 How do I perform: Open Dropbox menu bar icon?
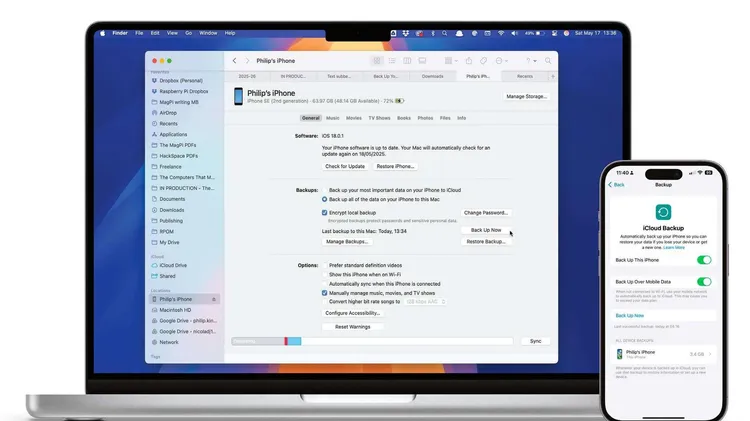406,33
